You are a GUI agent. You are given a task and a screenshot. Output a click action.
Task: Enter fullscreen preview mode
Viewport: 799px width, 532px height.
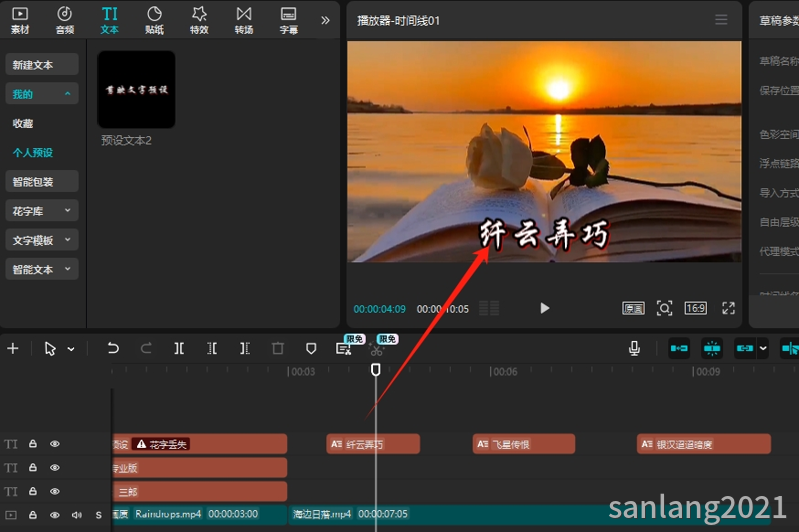pyautogui.click(x=728, y=308)
